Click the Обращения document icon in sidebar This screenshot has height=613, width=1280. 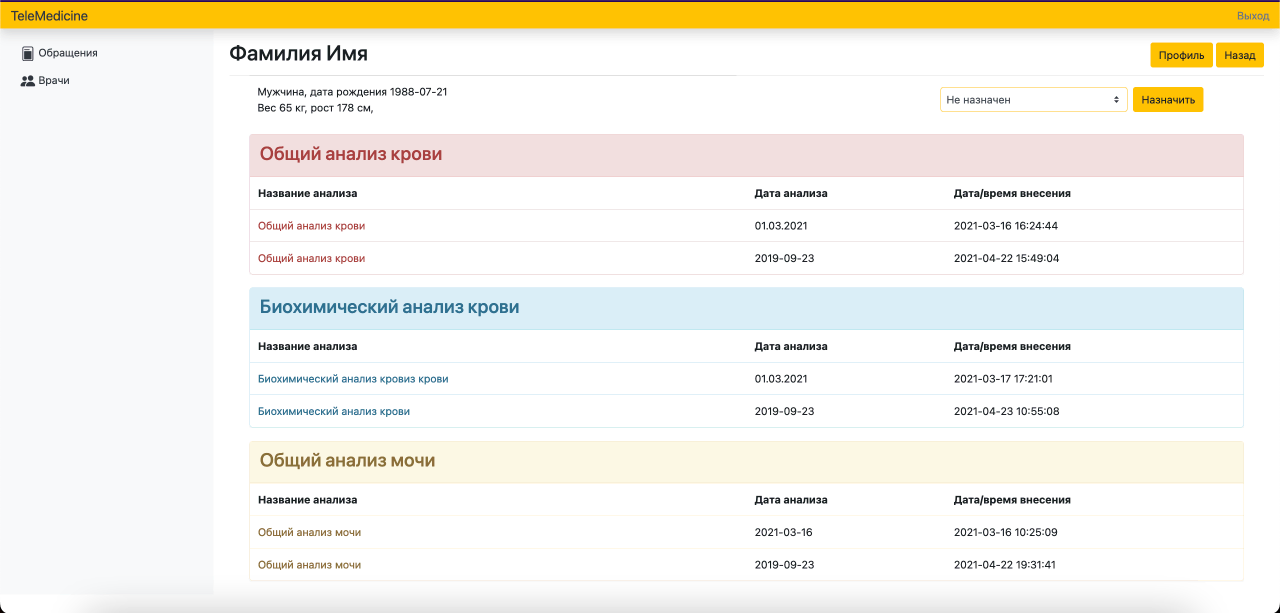pos(28,53)
